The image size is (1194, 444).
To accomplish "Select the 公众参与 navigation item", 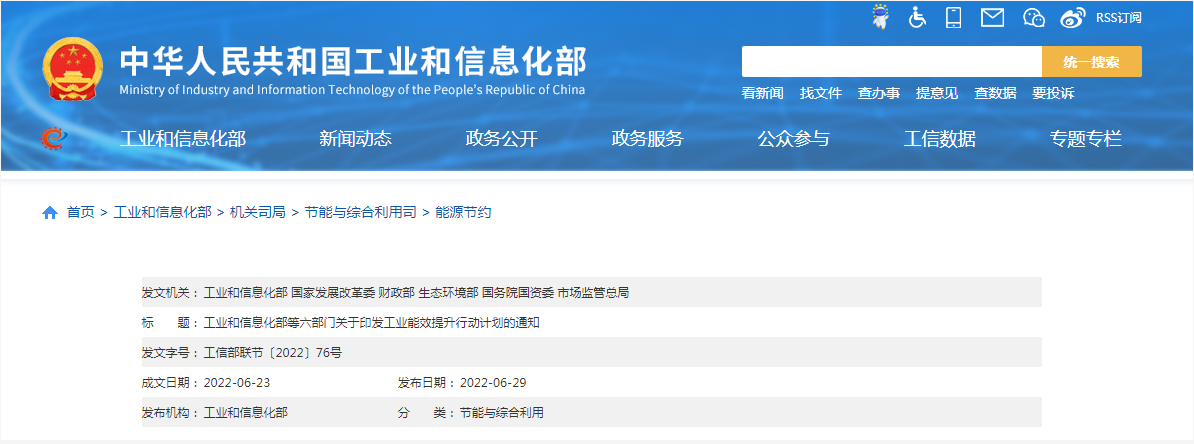I will (793, 139).
